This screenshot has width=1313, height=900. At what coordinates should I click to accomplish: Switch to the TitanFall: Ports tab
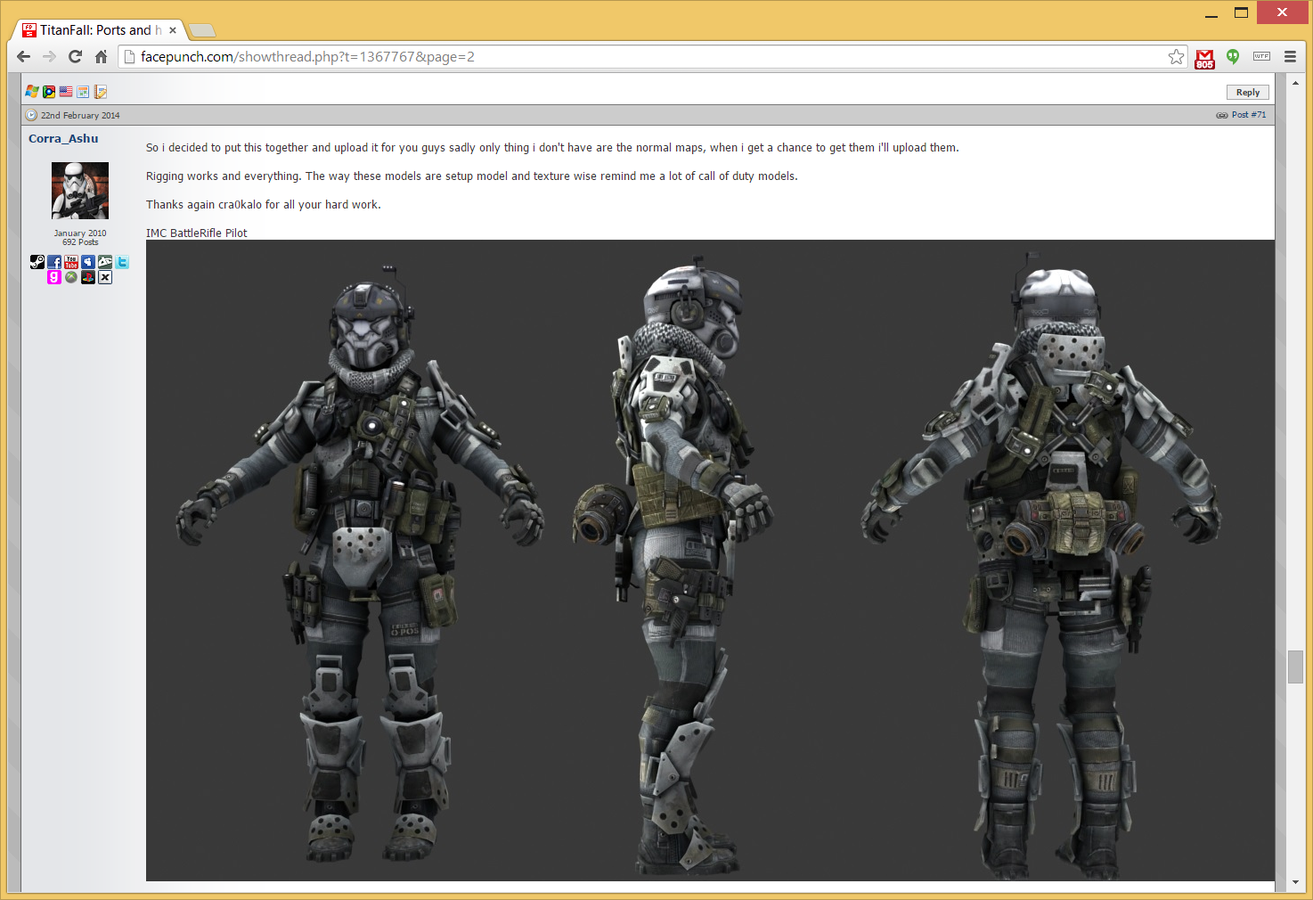[99, 30]
